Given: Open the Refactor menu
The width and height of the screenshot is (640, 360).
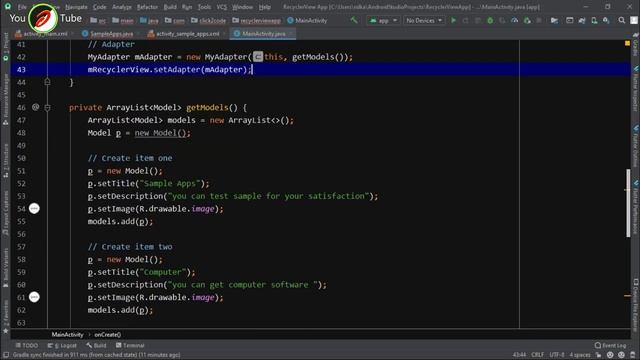Looking at the screenshot, I should [x=147, y=7].
